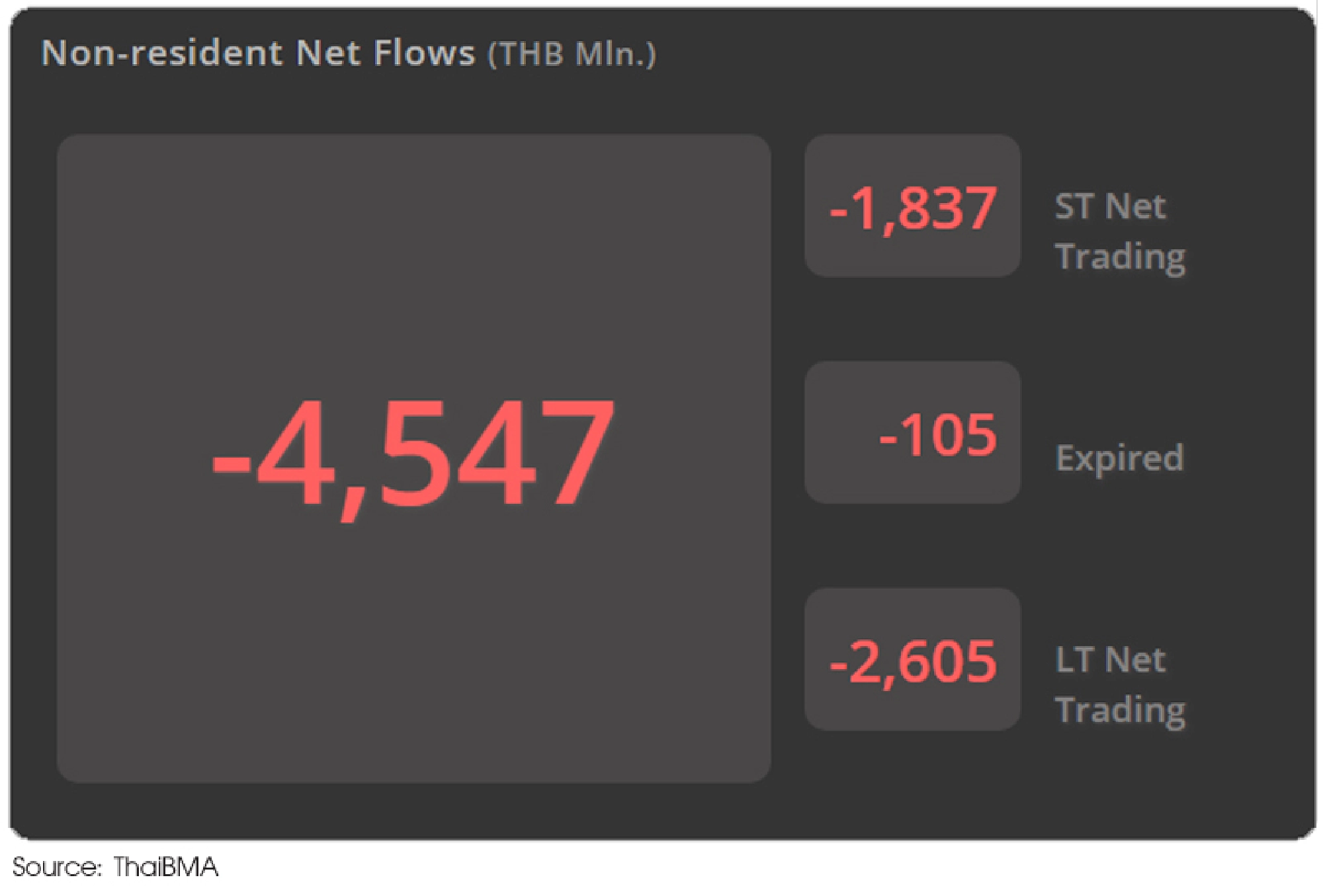Click "Trading" beneath the "LT Net" text
The width and height of the screenshot is (1323, 896).
click(x=1121, y=710)
